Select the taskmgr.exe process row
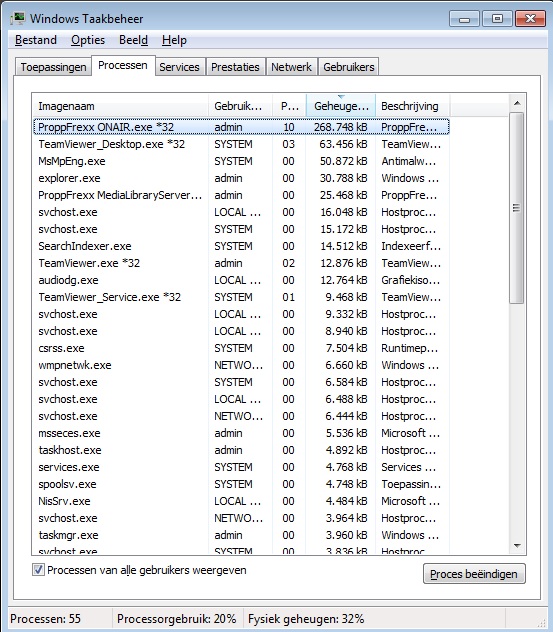The width and height of the screenshot is (553, 632). pos(241,535)
